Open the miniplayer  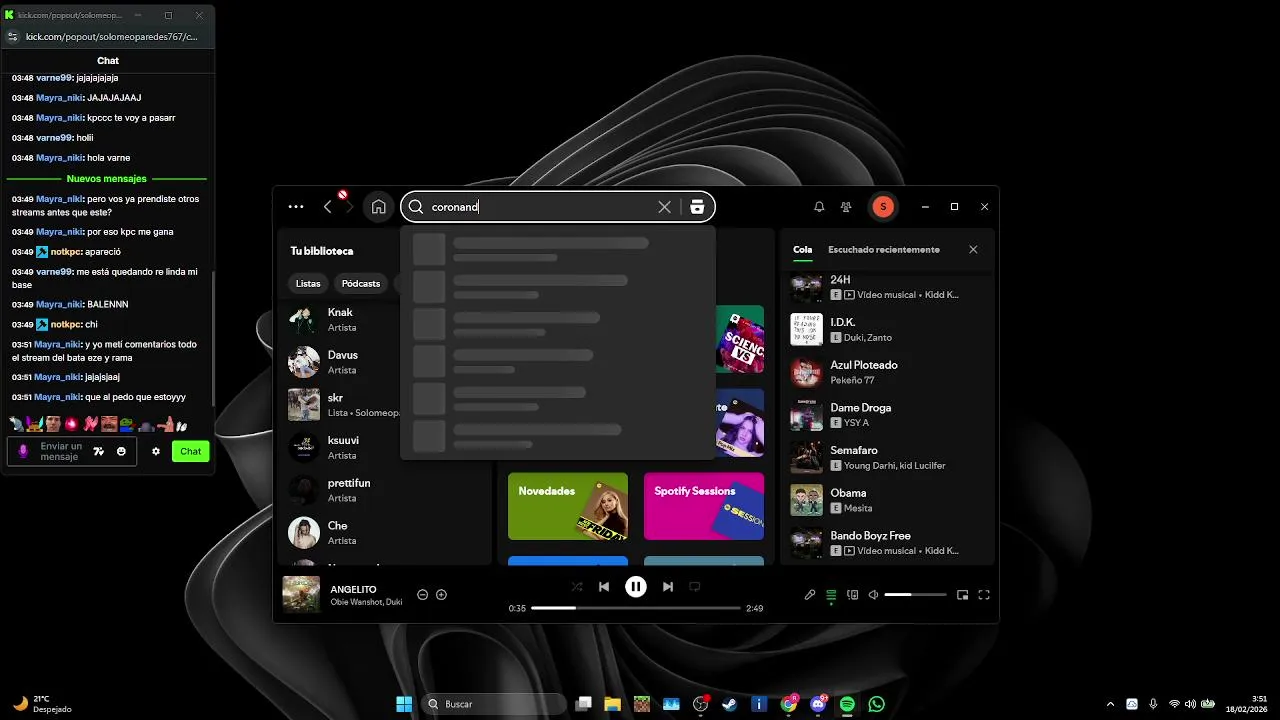962,595
